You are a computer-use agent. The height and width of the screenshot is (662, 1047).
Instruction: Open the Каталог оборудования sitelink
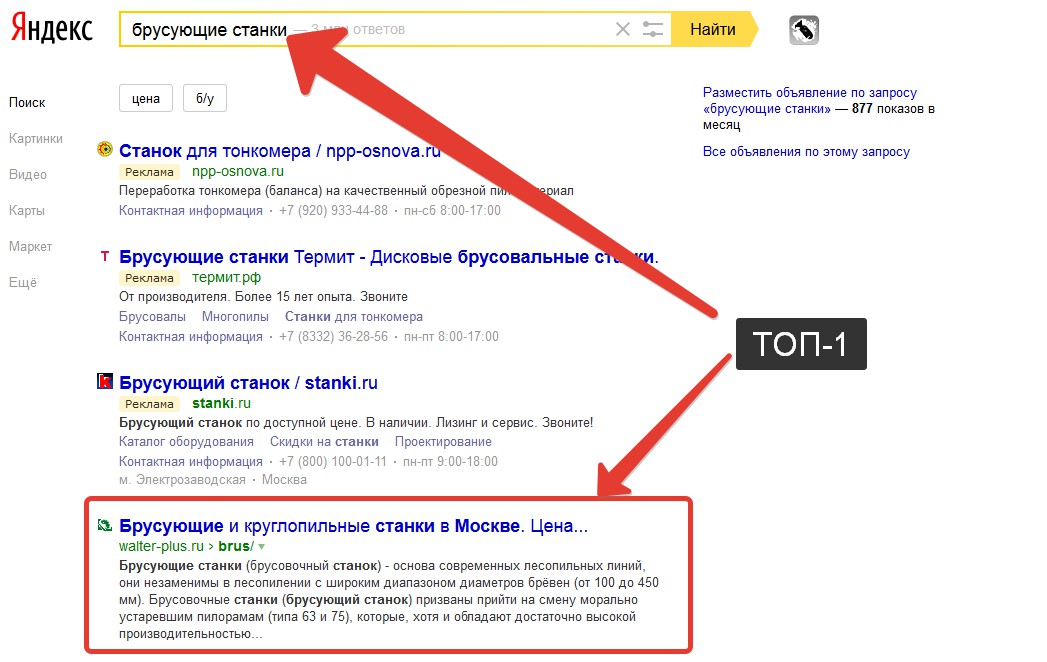pos(186,442)
